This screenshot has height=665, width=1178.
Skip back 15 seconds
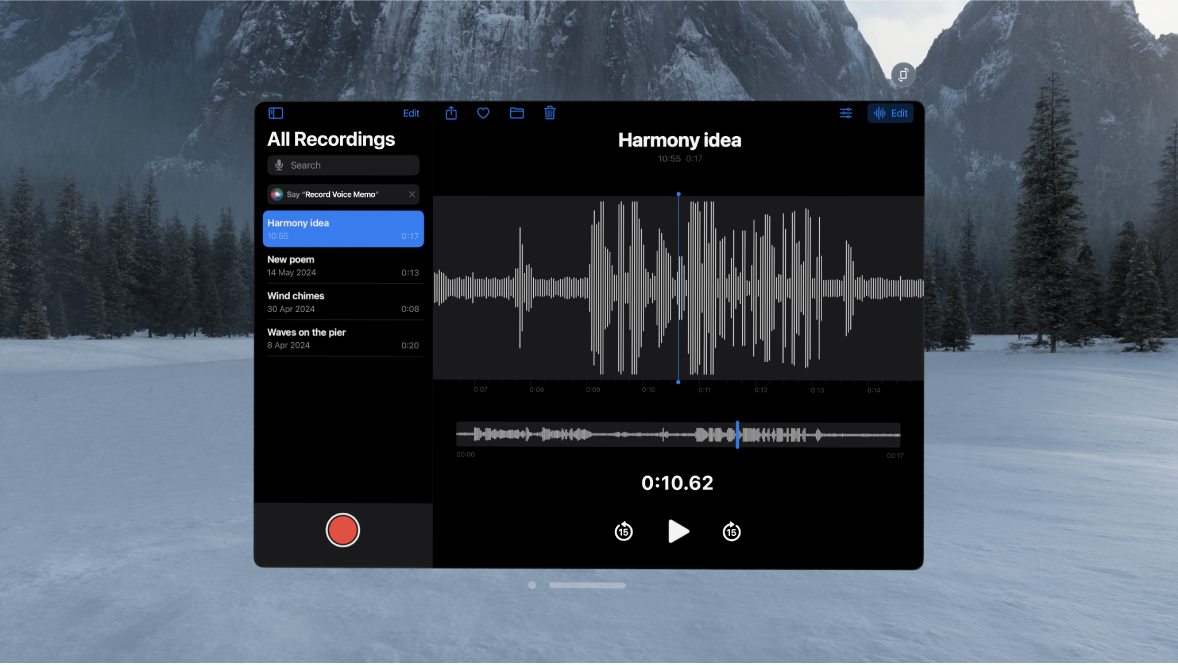(x=623, y=531)
